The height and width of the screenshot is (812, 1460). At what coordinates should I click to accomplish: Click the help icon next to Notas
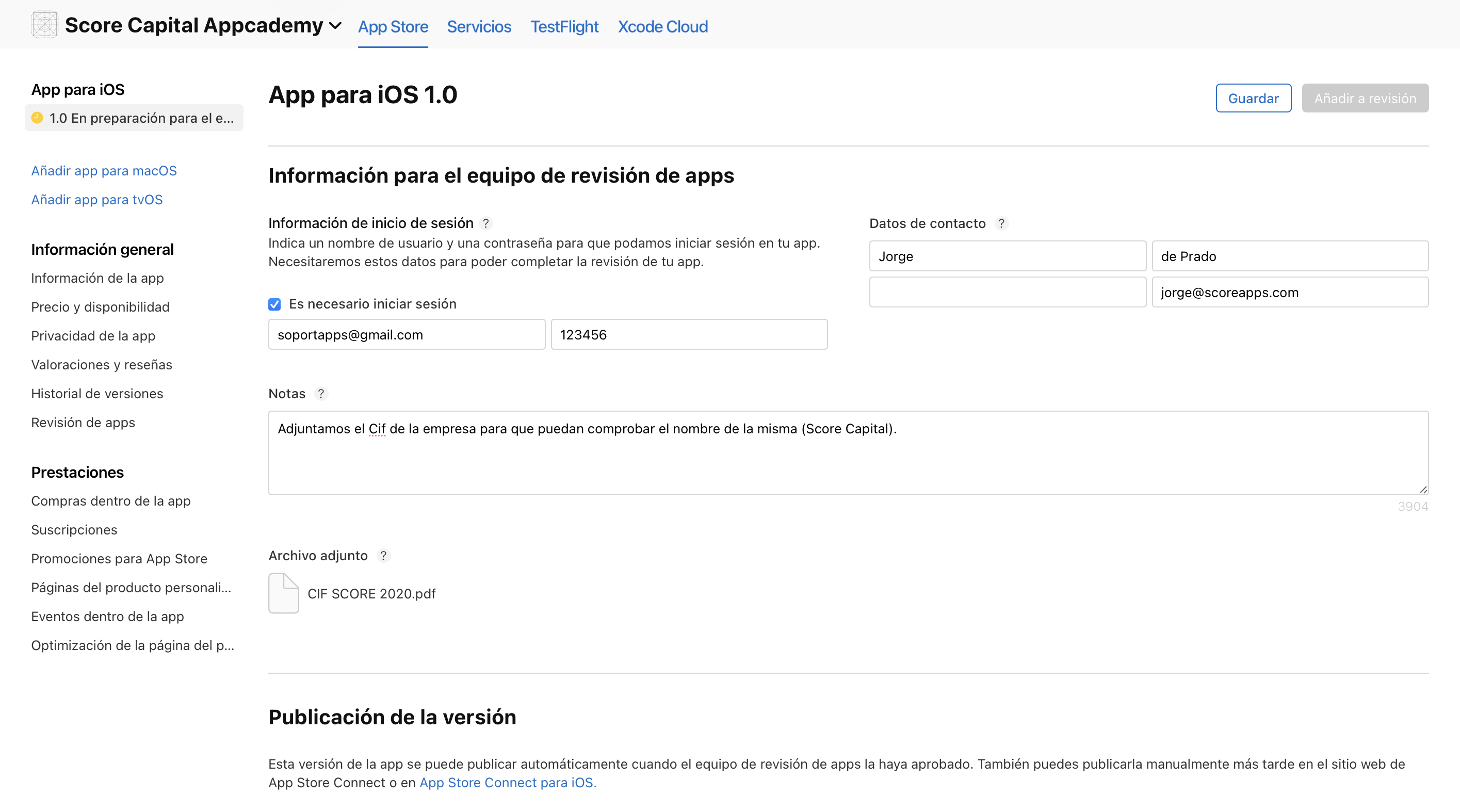coord(321,393)
